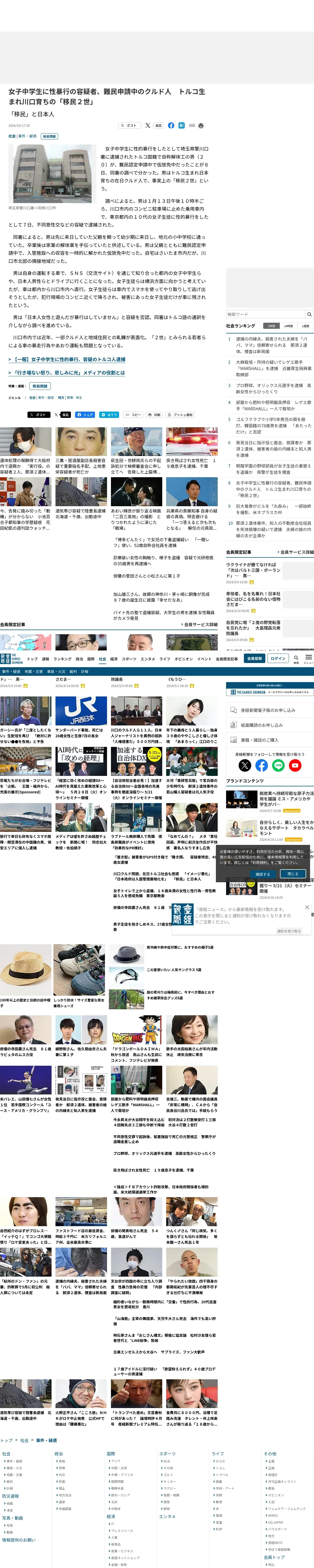Click 確認する in the cookie notice

pos(262,874)
